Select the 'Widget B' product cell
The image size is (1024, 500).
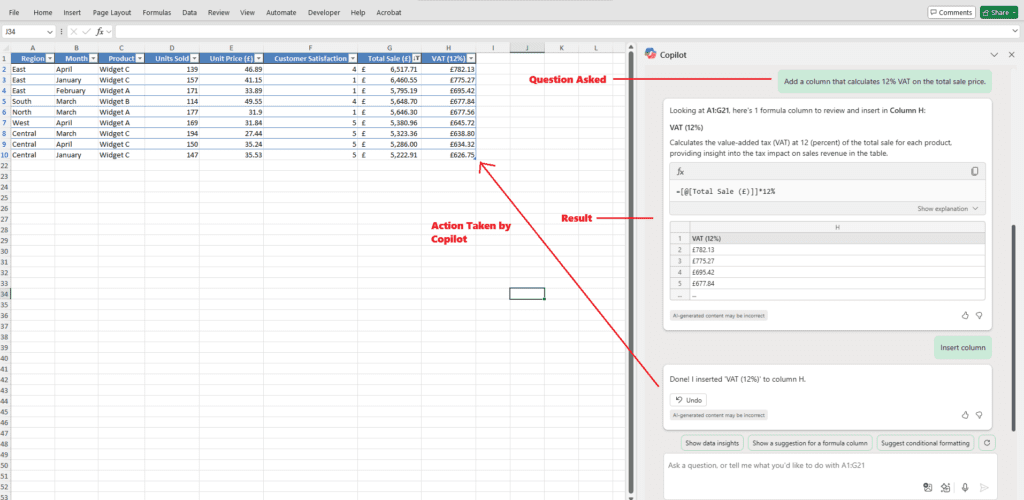[121, 101]
